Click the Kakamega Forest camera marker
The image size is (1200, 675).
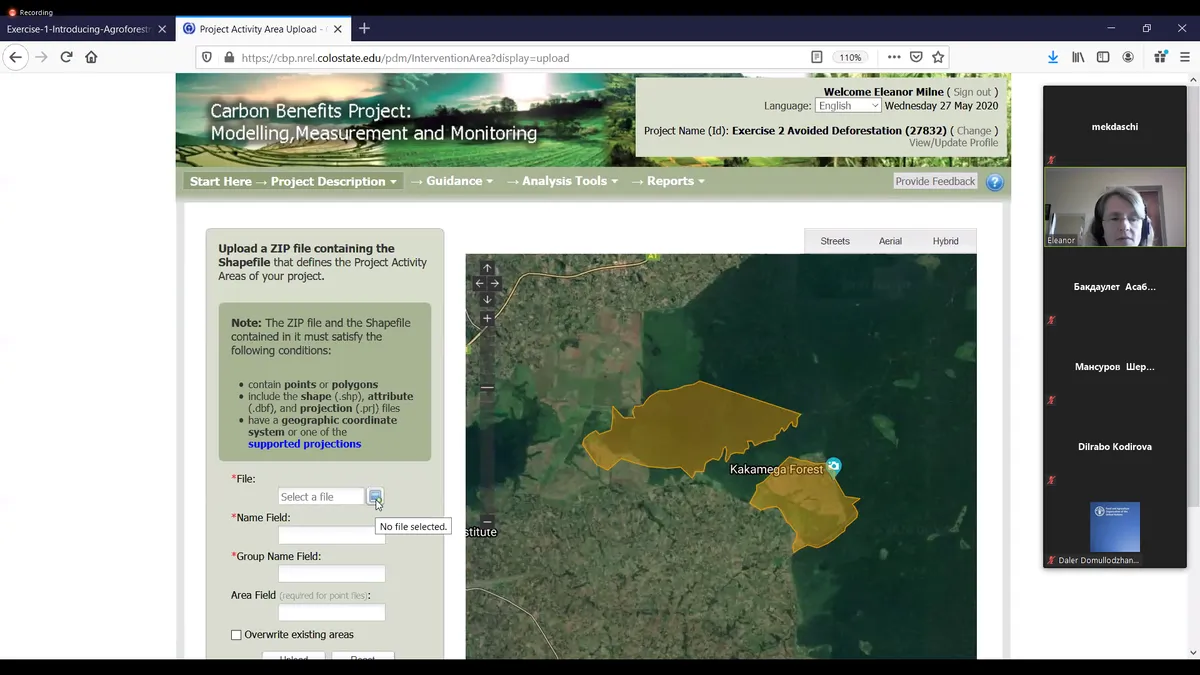point(834,466)
